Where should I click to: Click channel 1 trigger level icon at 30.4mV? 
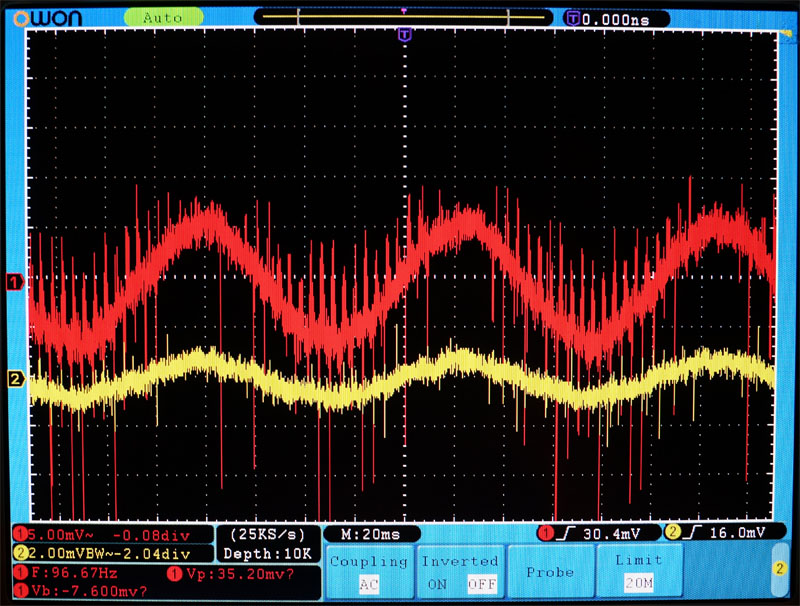pos(547,534)
